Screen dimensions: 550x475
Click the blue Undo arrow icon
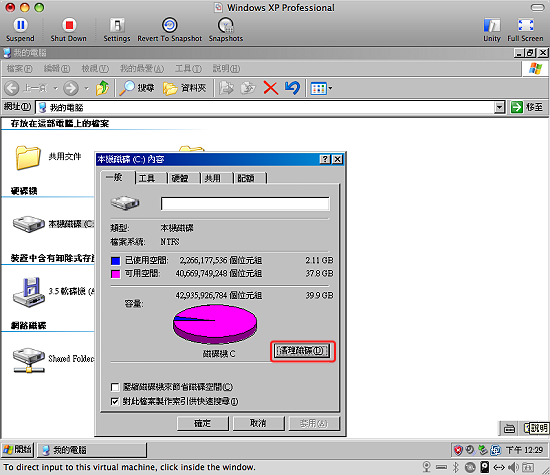292,88
